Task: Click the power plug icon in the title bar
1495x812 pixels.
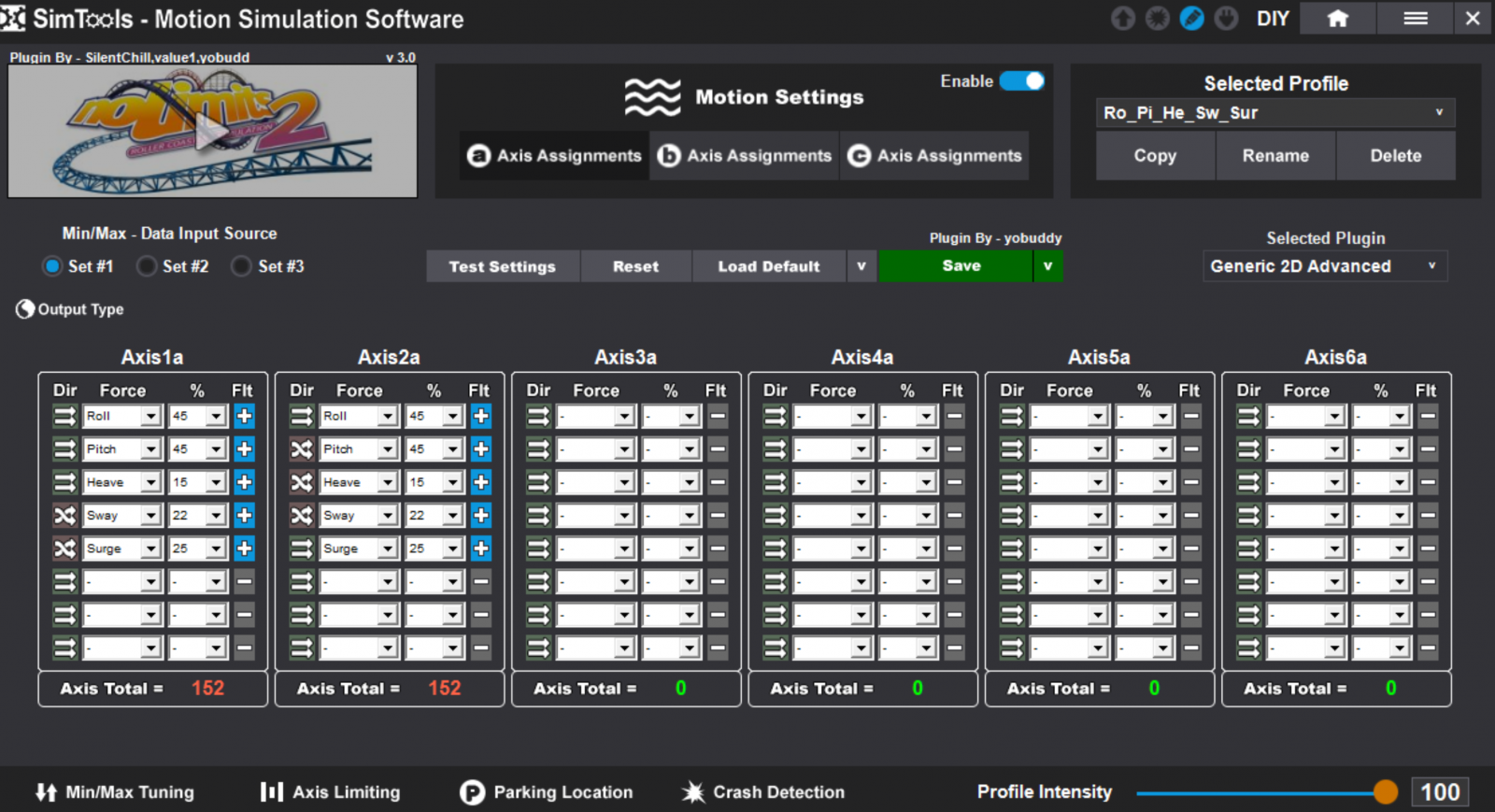Action: click(x=1226, y=19)
